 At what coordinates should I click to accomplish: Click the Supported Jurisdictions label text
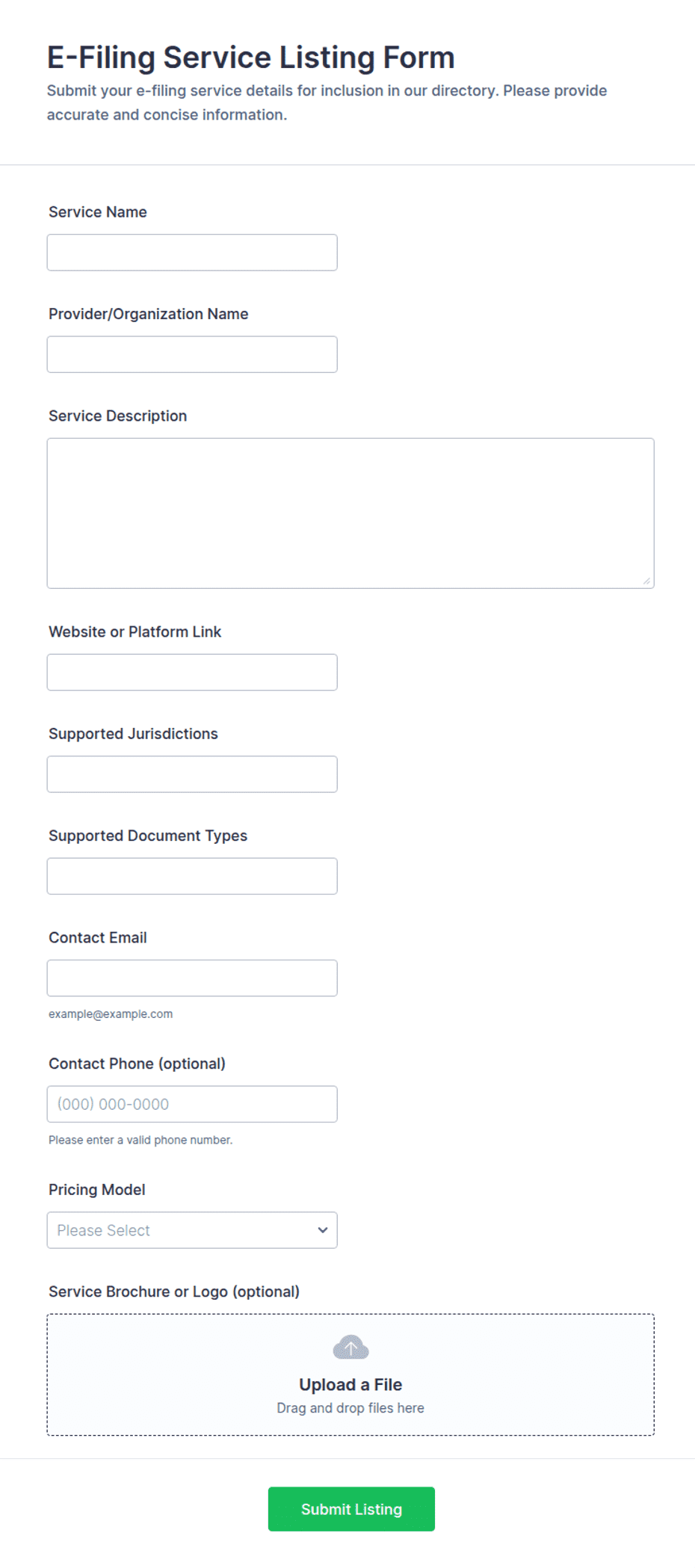133,734
